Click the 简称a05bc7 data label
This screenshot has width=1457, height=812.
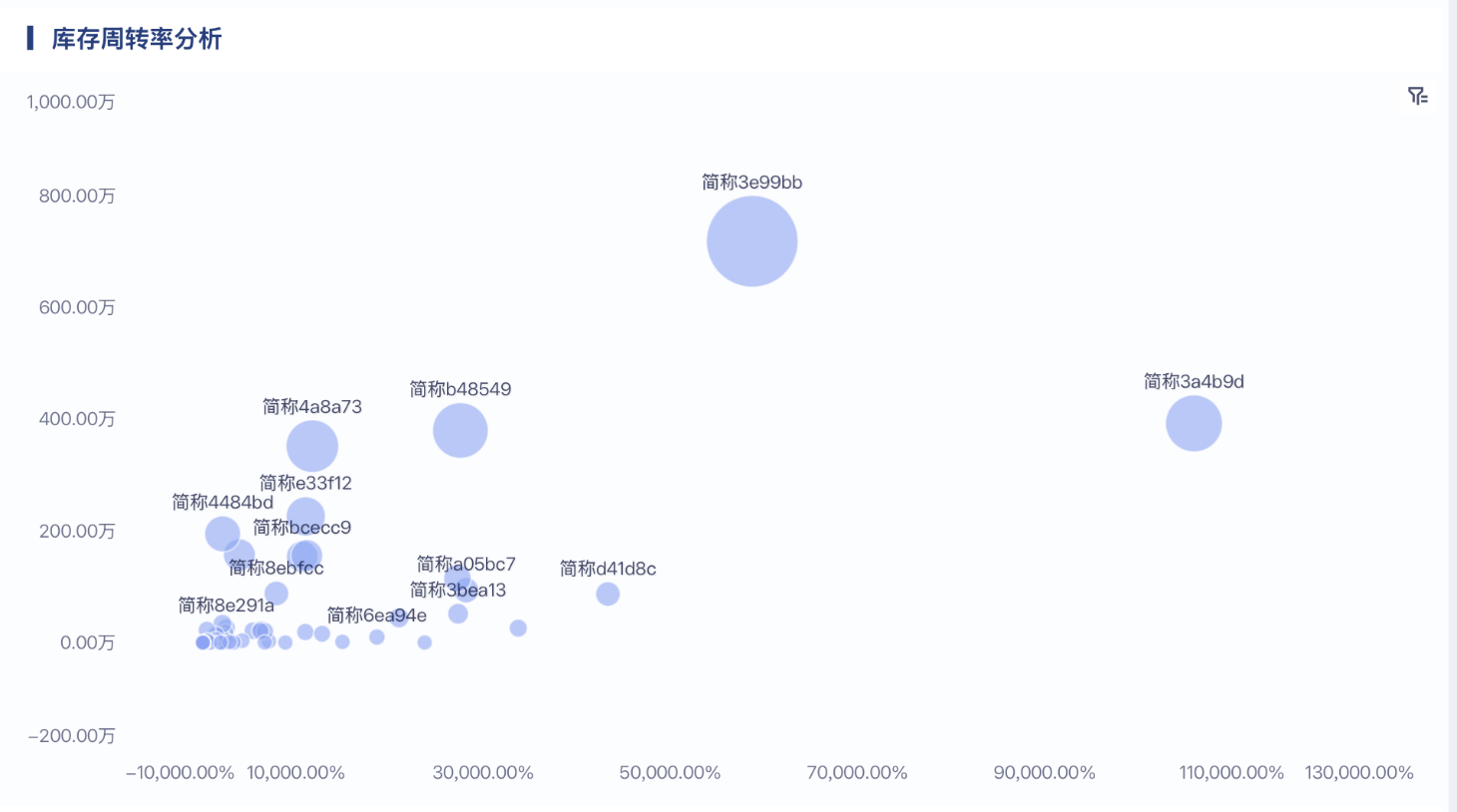[x=466, y=565]
